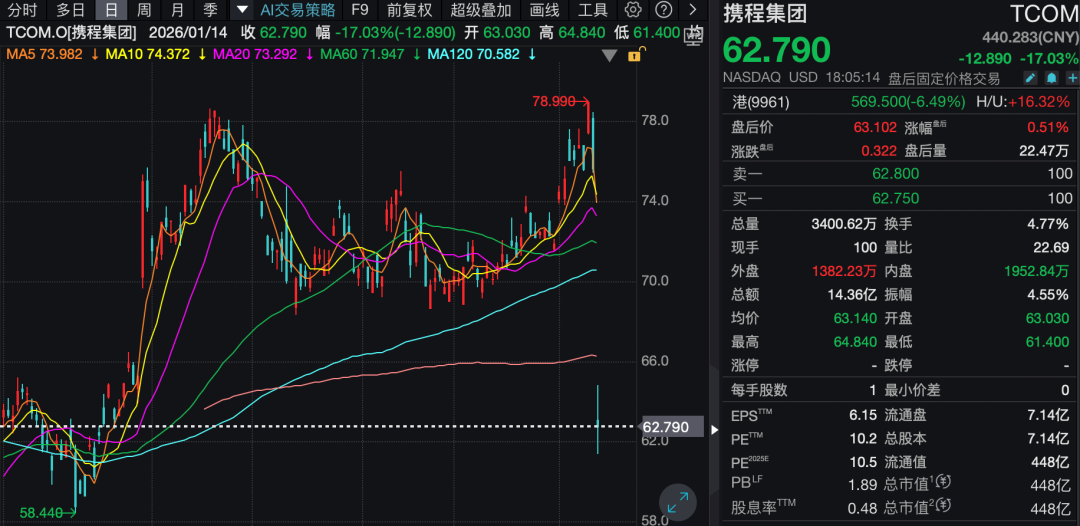
Task: Click the alert bell icon
Action: coord(1051,77)
